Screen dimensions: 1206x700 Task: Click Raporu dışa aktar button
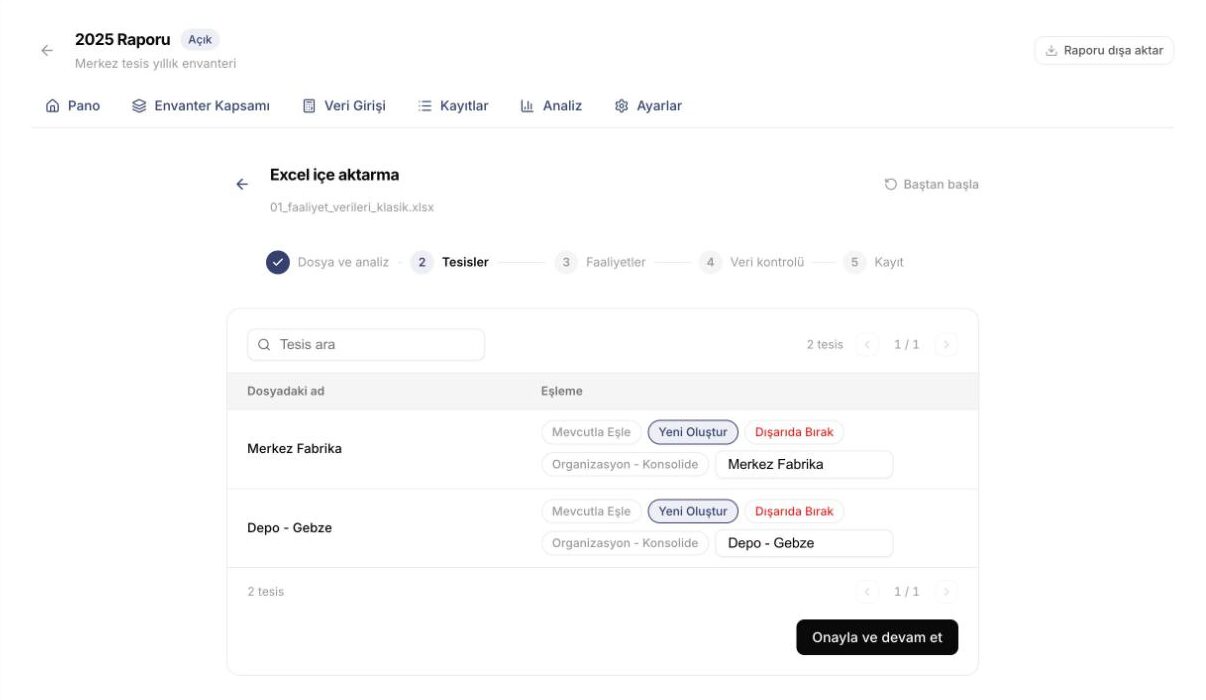[1104, 50]
